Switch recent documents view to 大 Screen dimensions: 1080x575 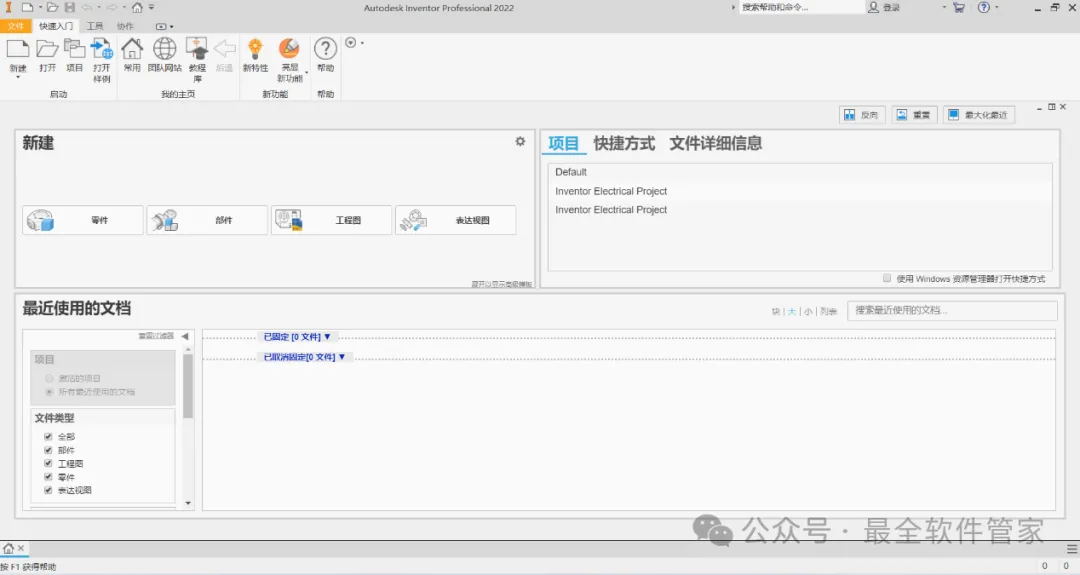click(x=791, y=311)
